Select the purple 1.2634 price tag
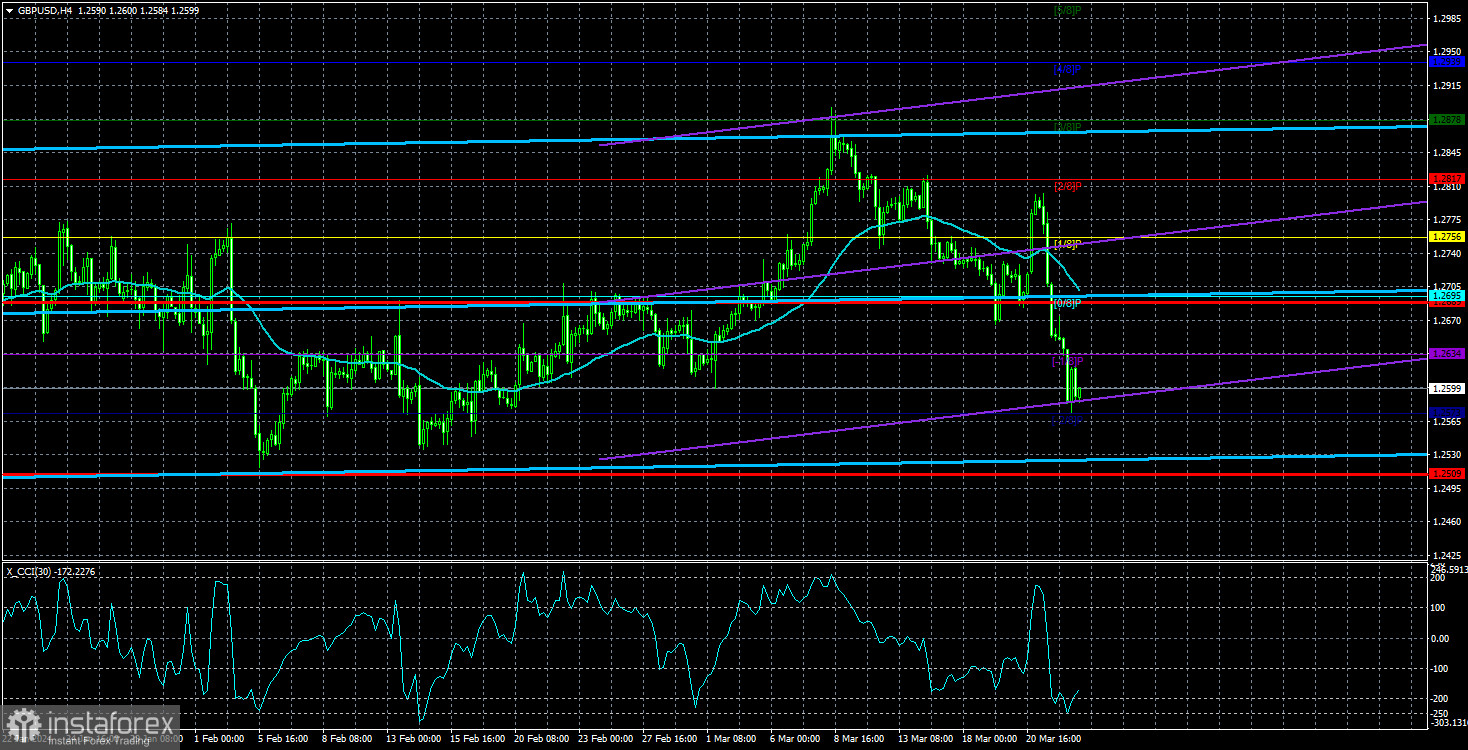Viewport: 1468px width, 750px height. click(x=1447, y=354)
